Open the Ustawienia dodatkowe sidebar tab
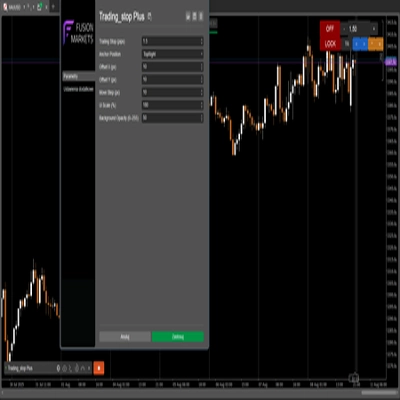400x400 pixels. [79, 89]
